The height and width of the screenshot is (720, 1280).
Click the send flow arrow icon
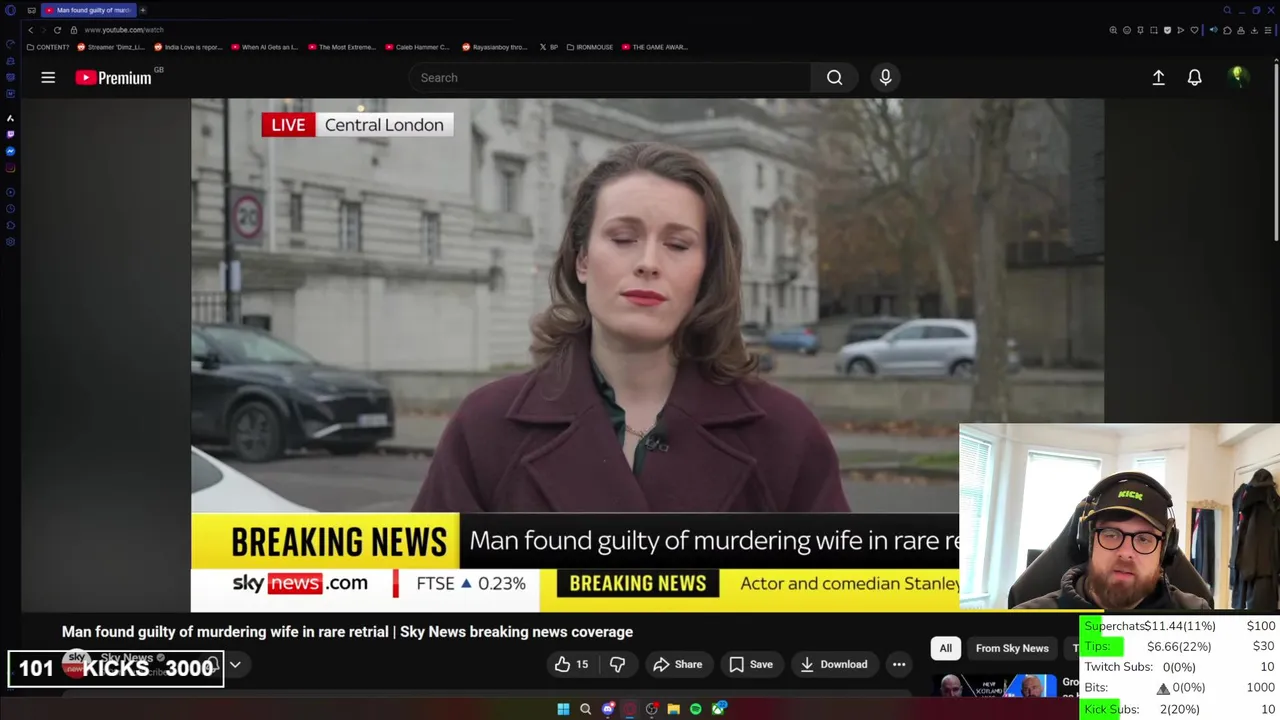(1181, 30)
